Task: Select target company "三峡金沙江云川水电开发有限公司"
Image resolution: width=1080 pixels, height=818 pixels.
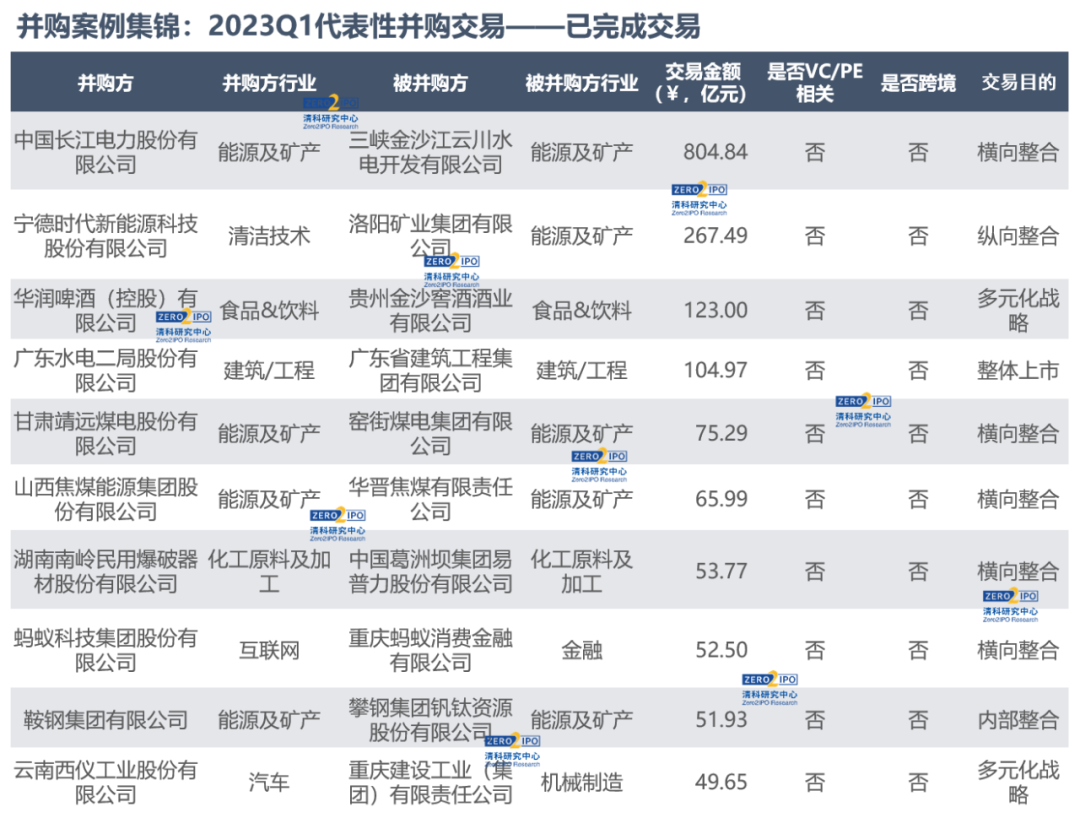Action: 430,152
